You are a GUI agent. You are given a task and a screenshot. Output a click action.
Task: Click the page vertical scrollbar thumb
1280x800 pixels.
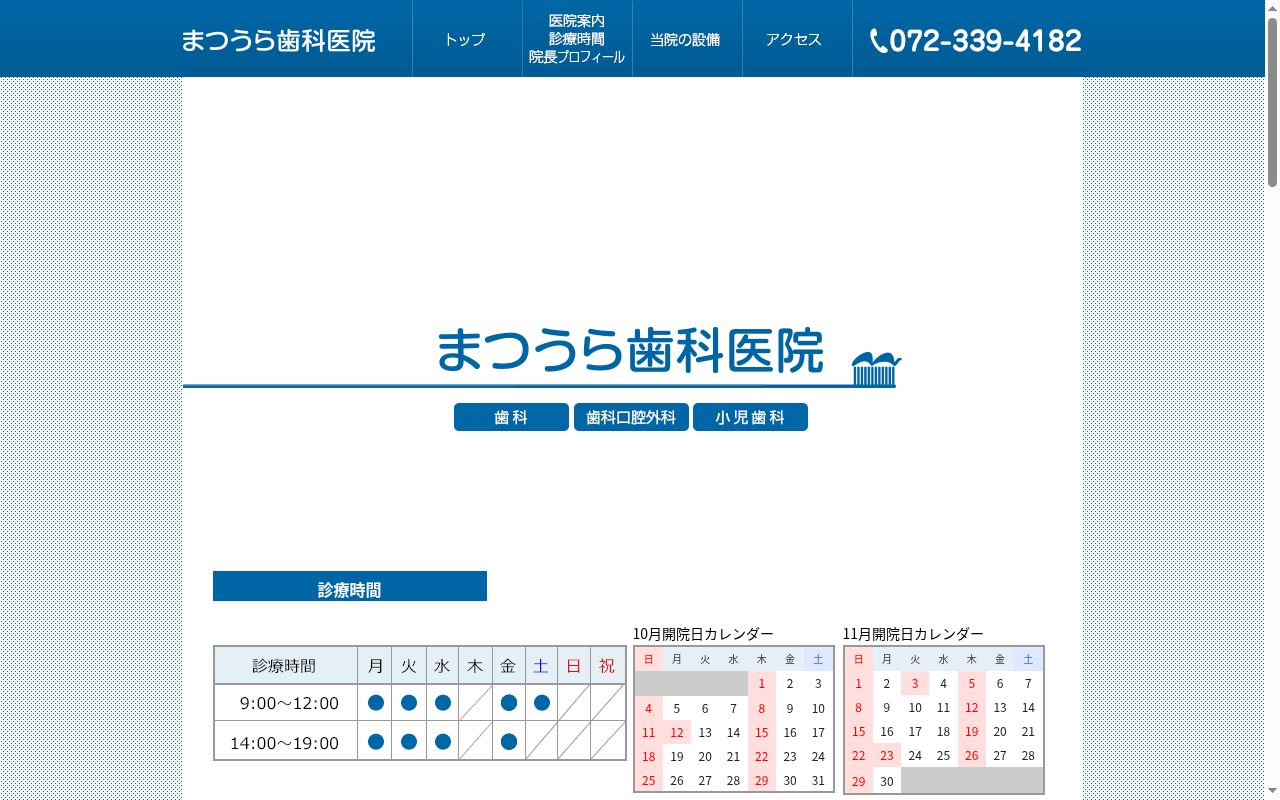point(1272,102)
